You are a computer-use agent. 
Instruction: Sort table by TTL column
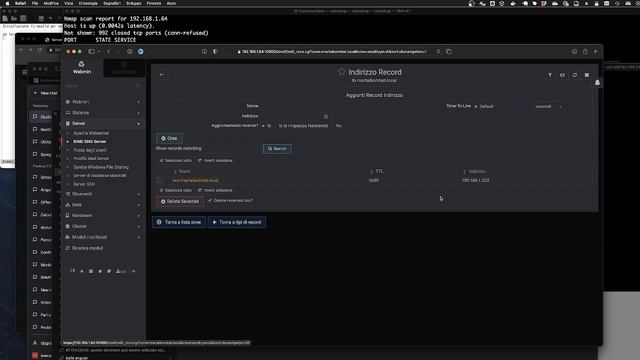(x=377, y=171)
